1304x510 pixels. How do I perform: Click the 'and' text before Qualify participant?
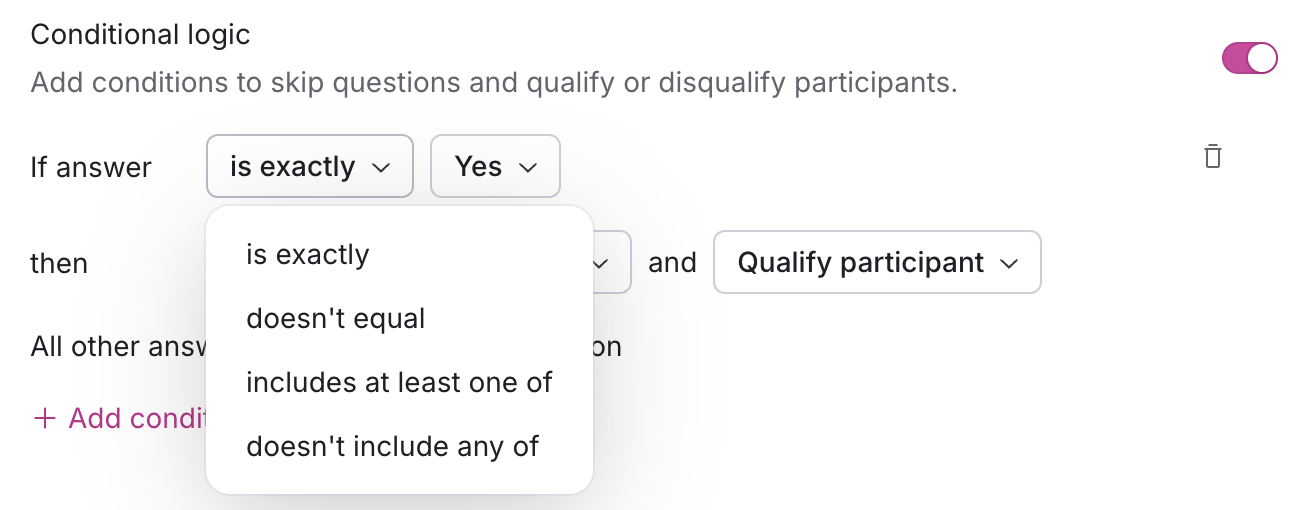tap(672, 263)
